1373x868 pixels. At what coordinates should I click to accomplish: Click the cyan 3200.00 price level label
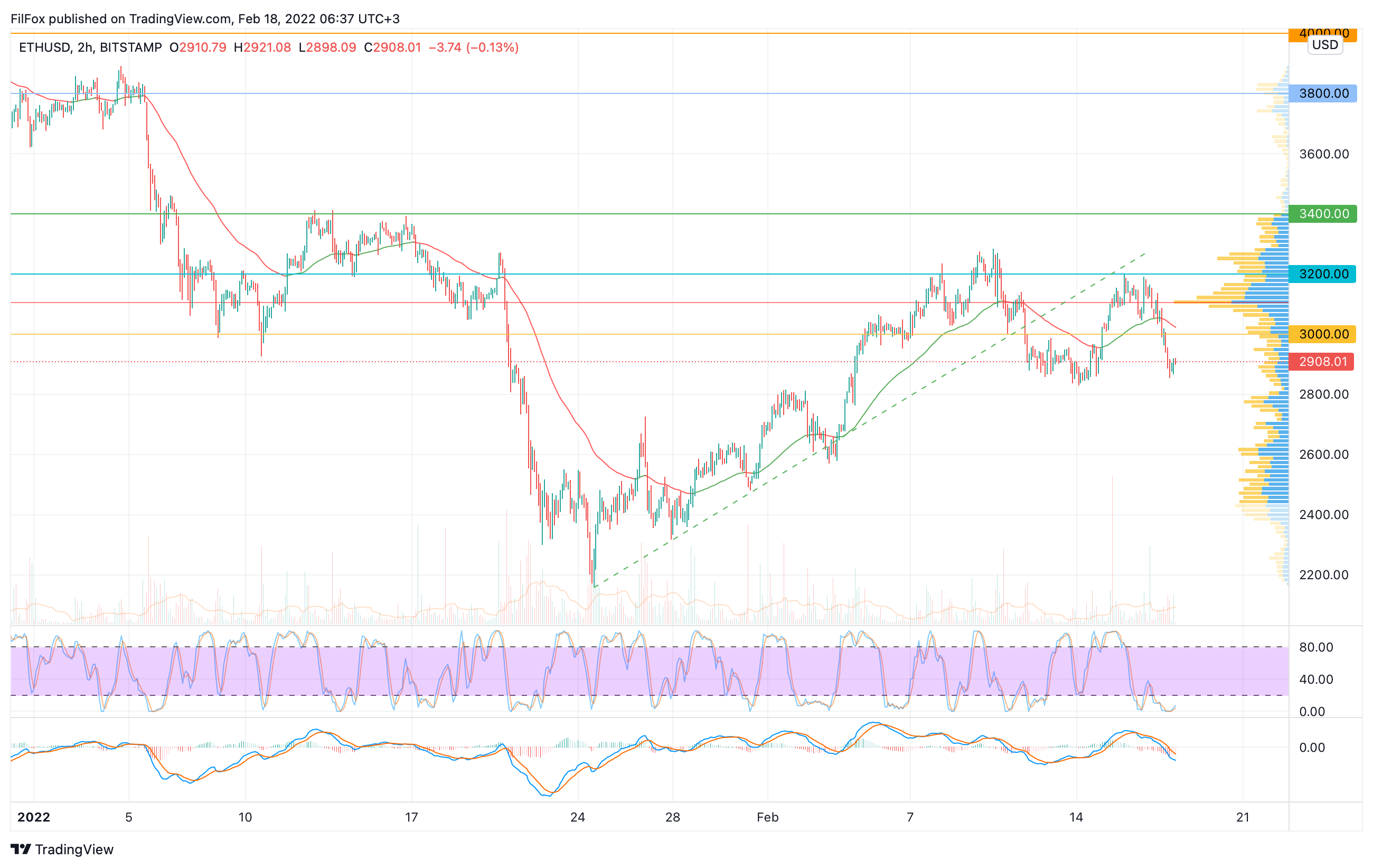point(1323,274)
